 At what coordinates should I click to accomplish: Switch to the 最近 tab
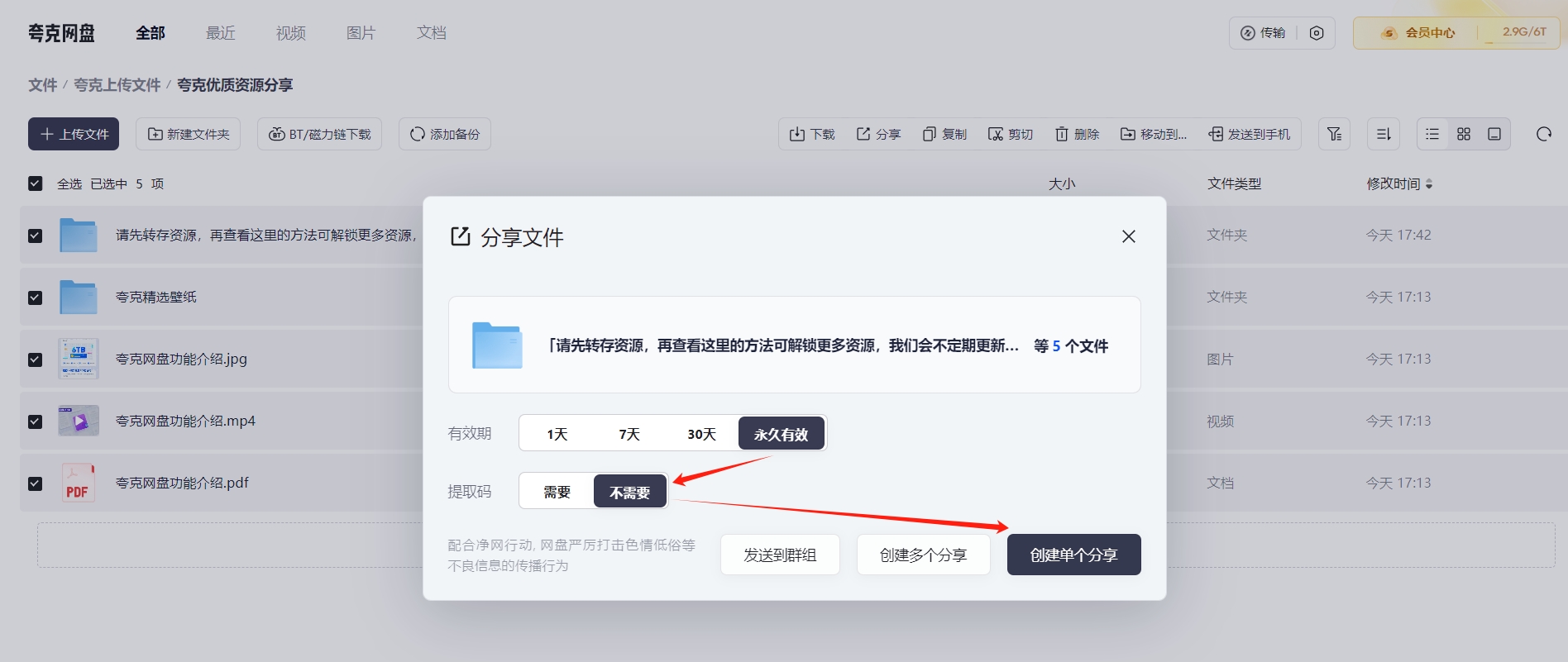point(221,33)
